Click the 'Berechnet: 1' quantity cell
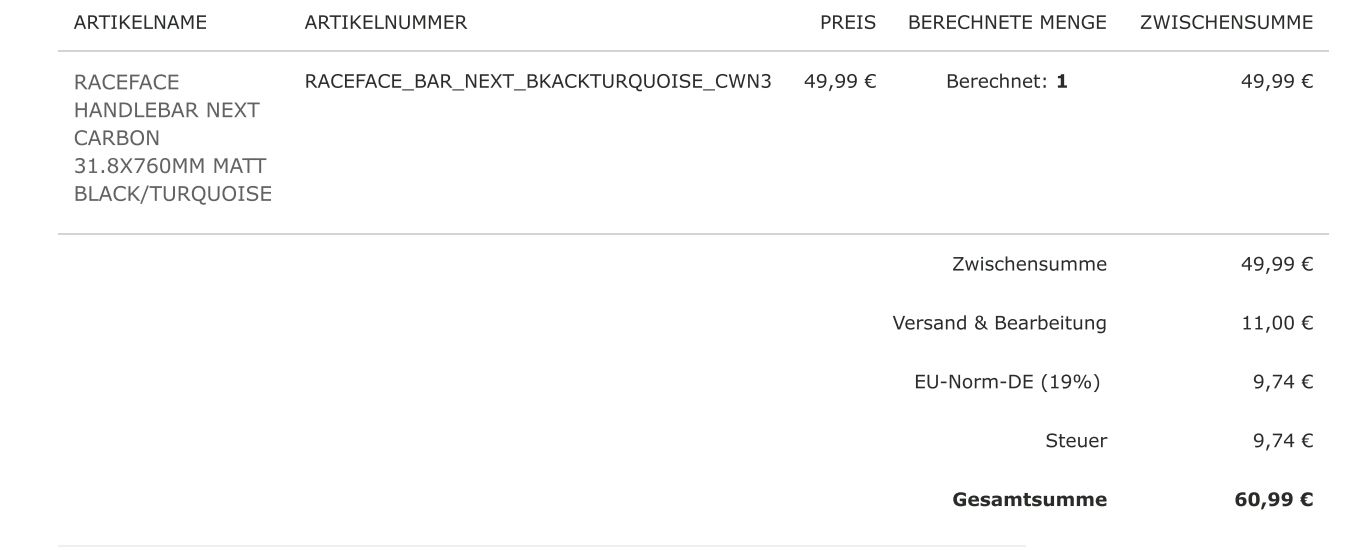Image resolution: width=1357 pixels, height=550 pixels. tap(1006, 82)
